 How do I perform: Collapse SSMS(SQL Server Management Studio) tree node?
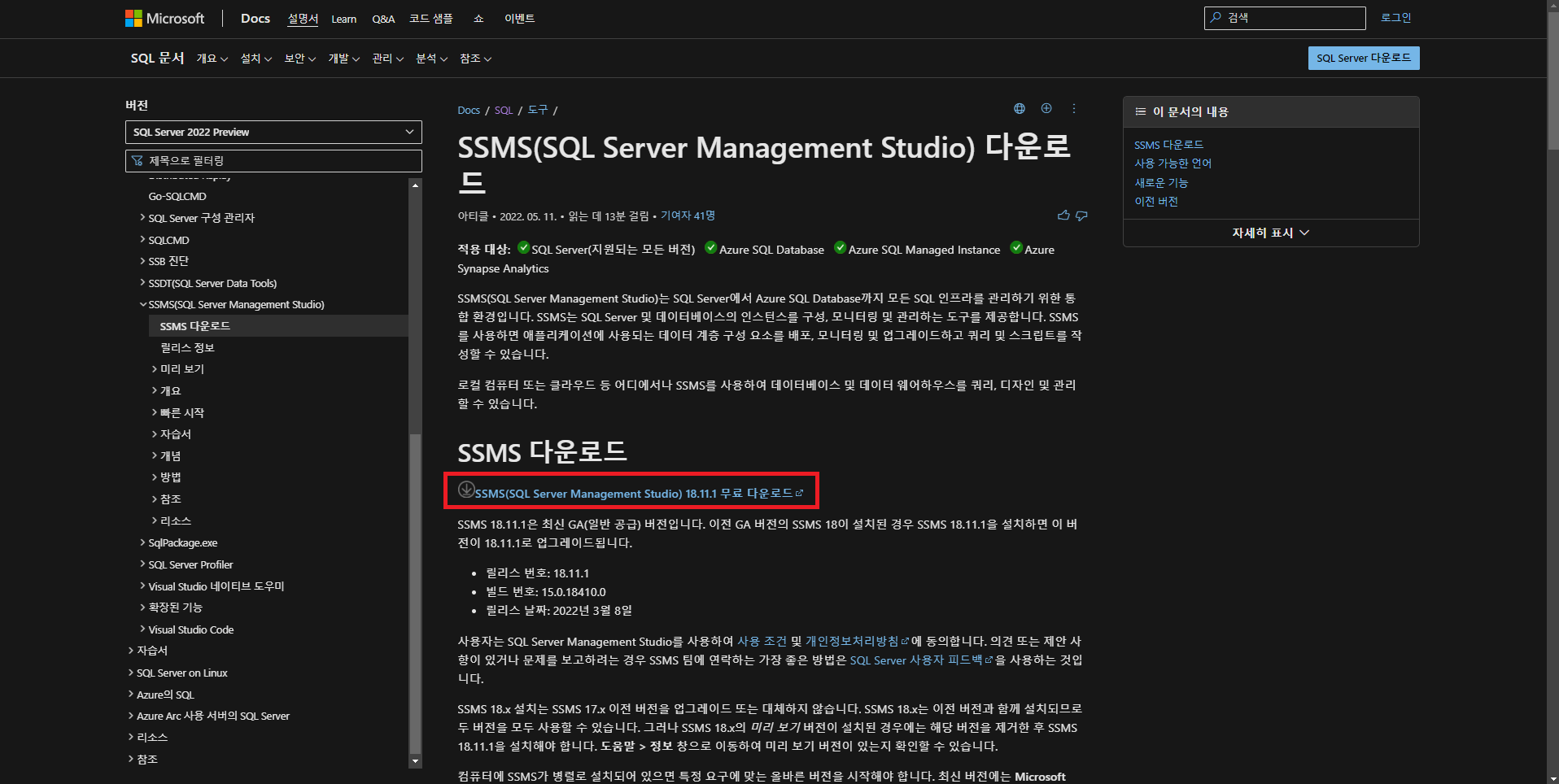(x=143, y=304)
